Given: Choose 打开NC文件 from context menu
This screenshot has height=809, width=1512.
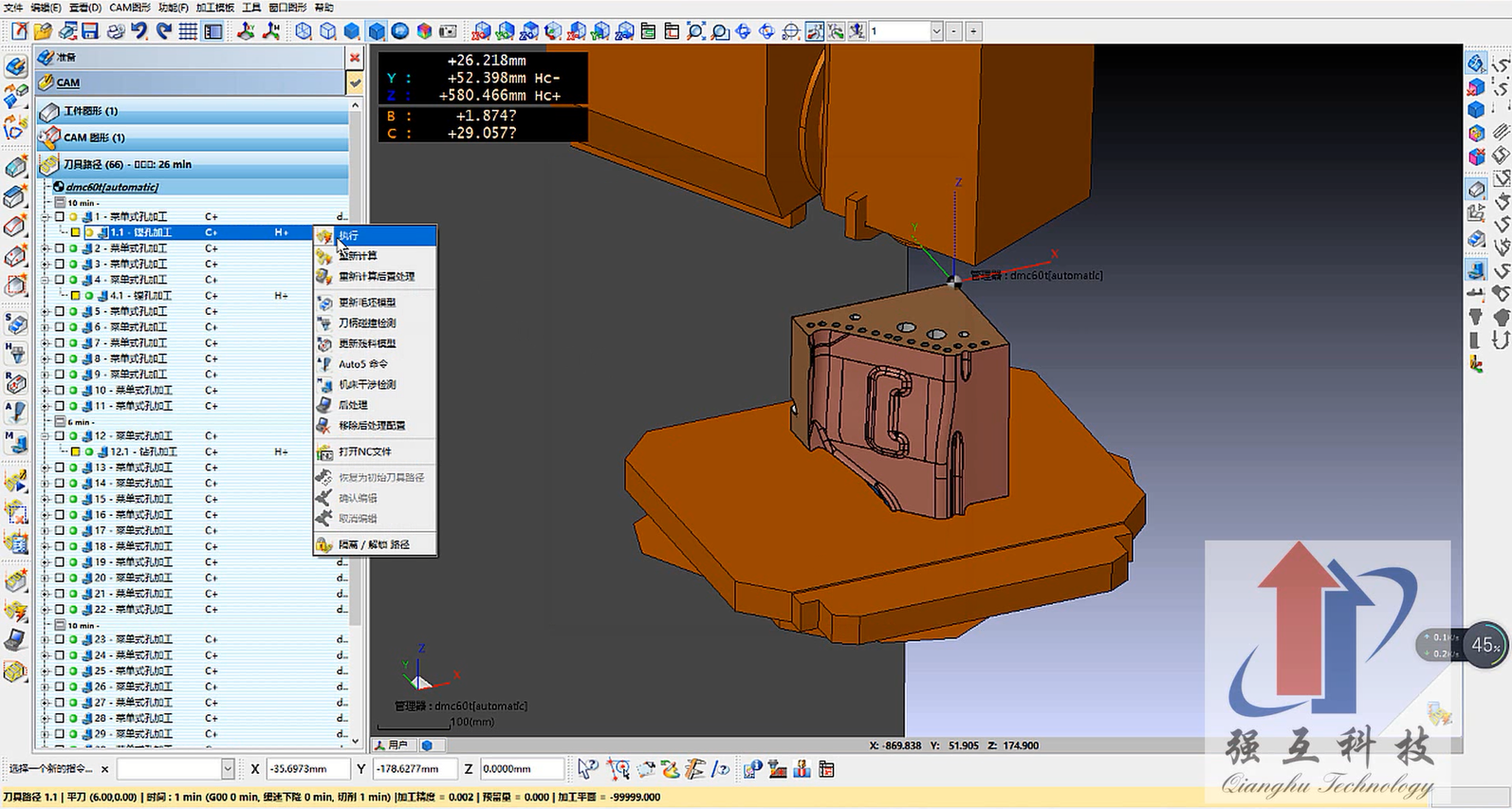Looking at the screenshot, I should [376, 452].
